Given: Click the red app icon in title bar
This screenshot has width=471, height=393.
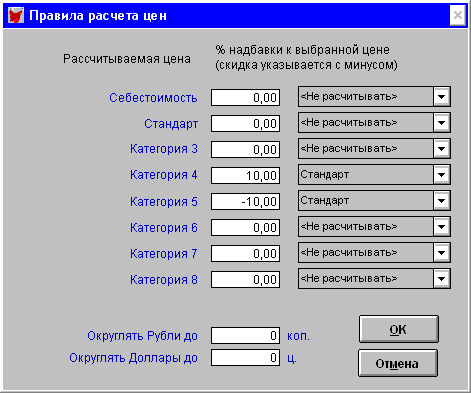Looking at the screenshot, I should click(16, 15).
